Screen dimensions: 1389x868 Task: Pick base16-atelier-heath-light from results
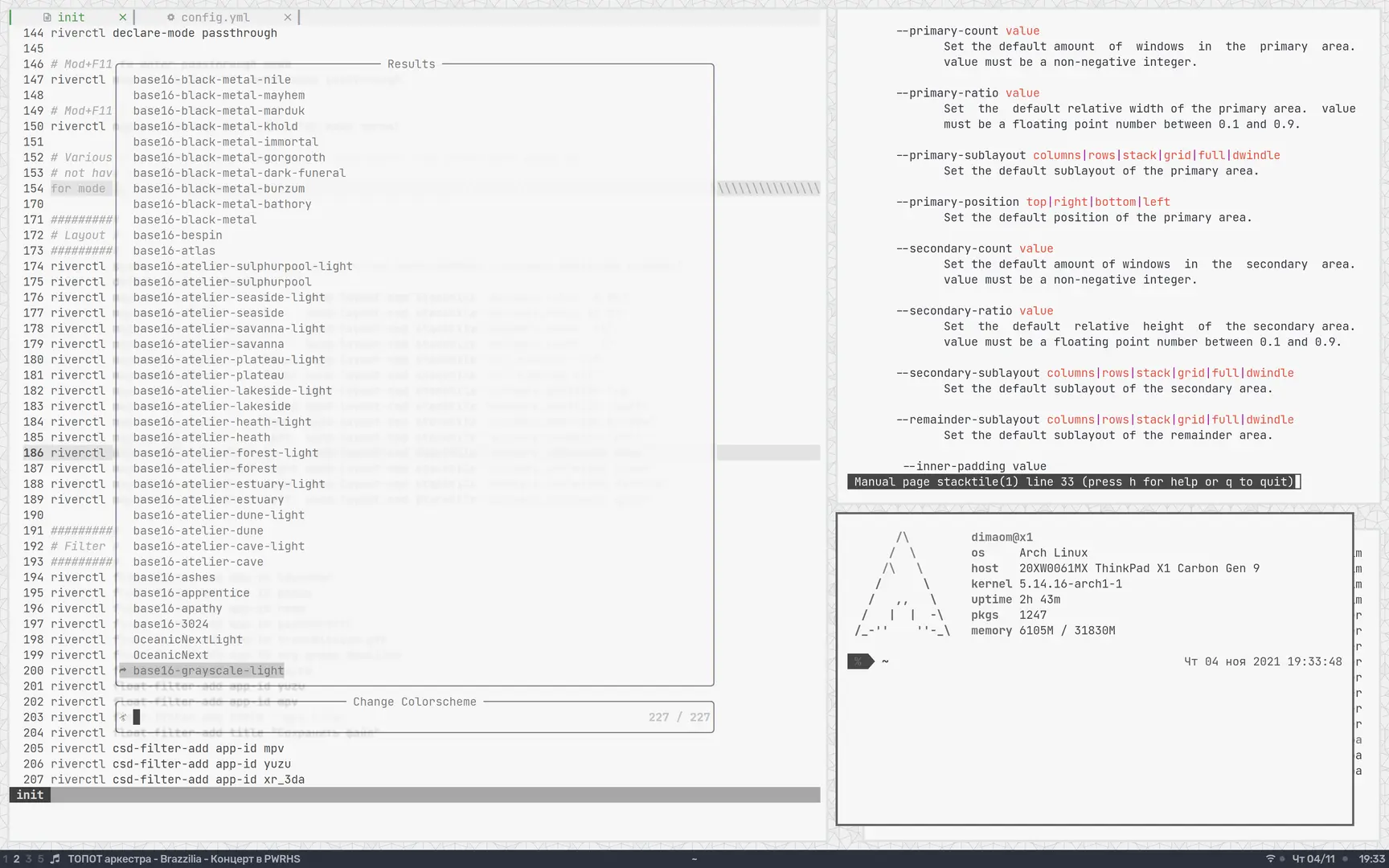222,422
